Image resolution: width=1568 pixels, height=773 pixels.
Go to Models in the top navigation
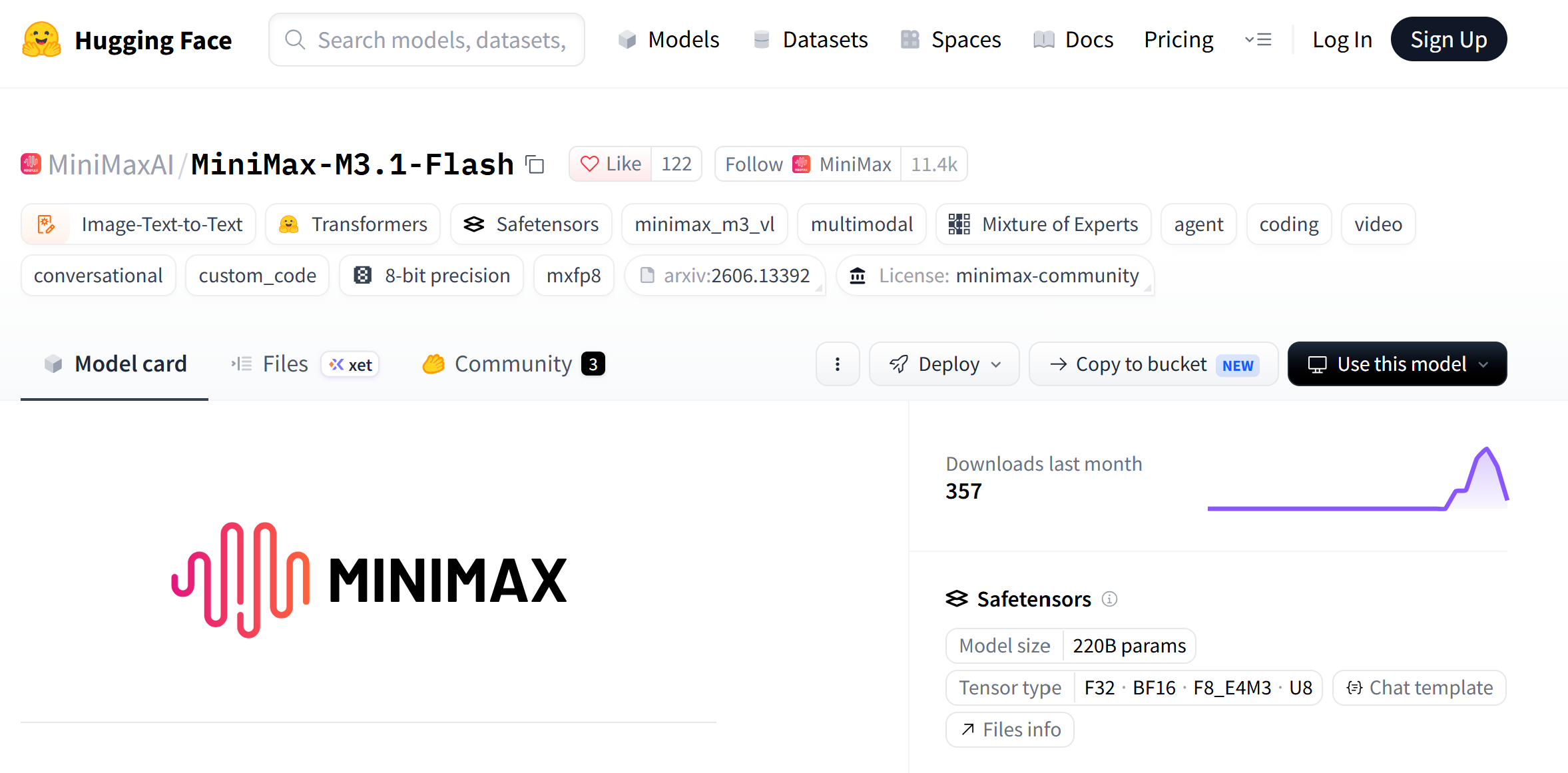668,40
